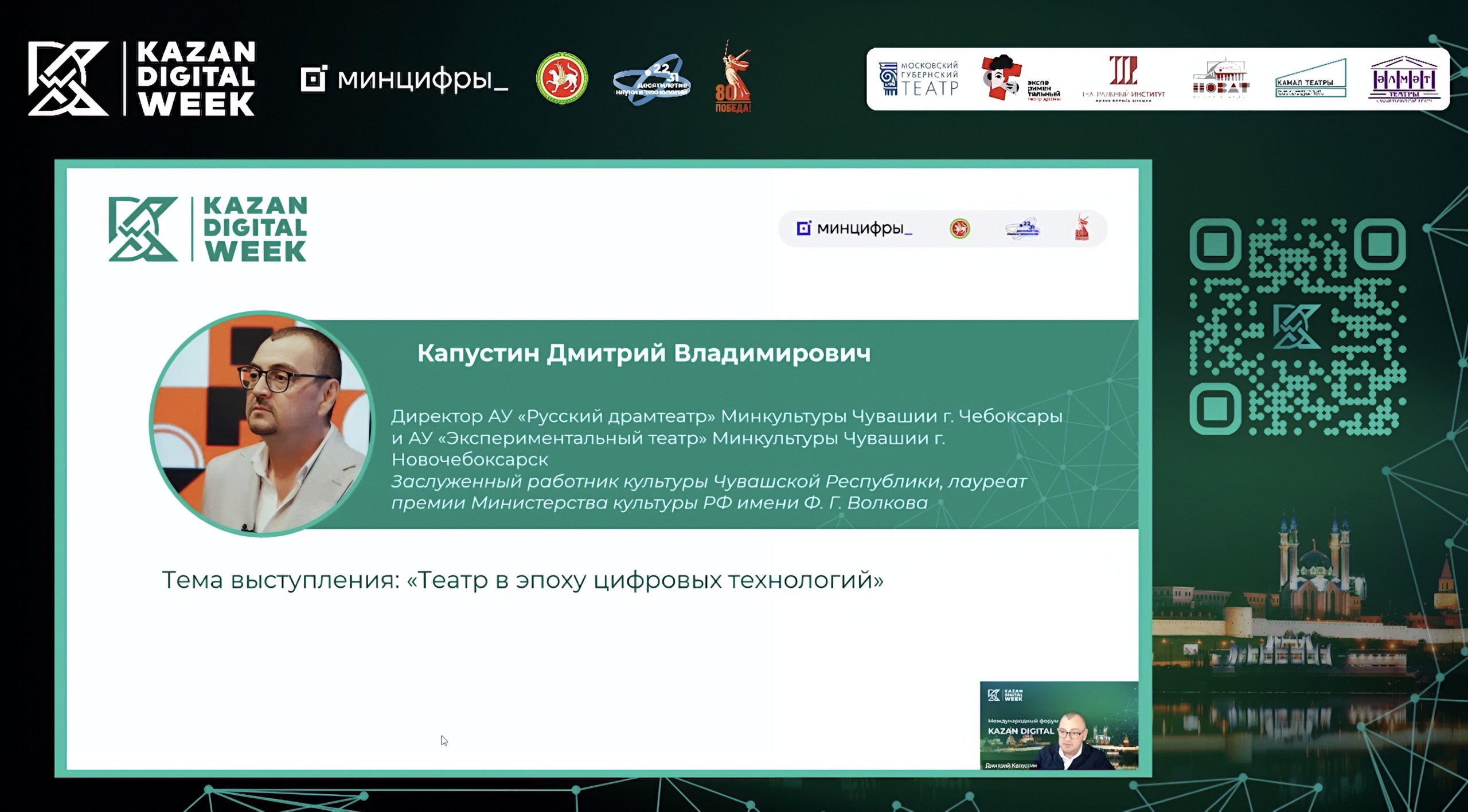The width and height of the screenshot is (1468, 812).
Task: Click the italic премии Министерства культуры РФ line
Action: pos(659,503)
